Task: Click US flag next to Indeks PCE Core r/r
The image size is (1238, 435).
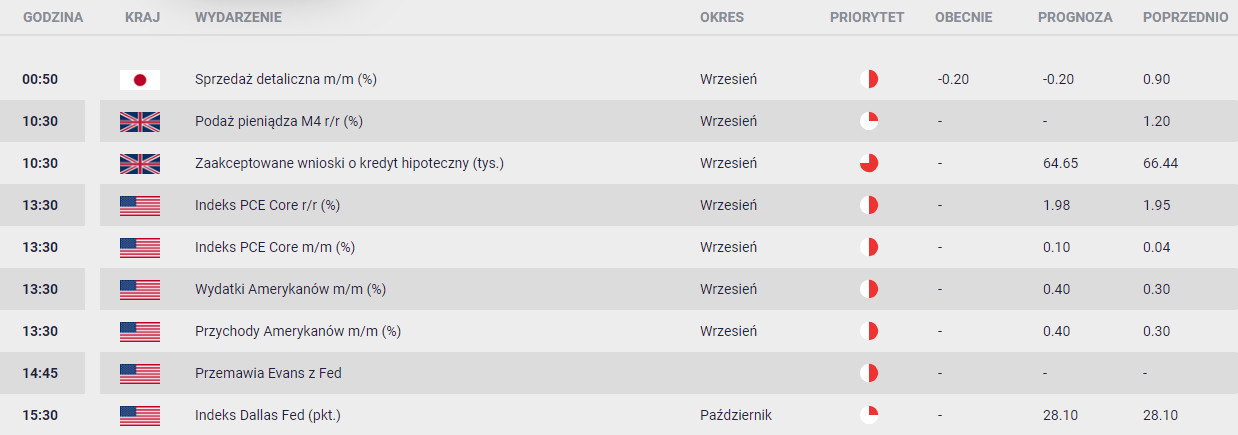Action: click(x=140, y=206)
